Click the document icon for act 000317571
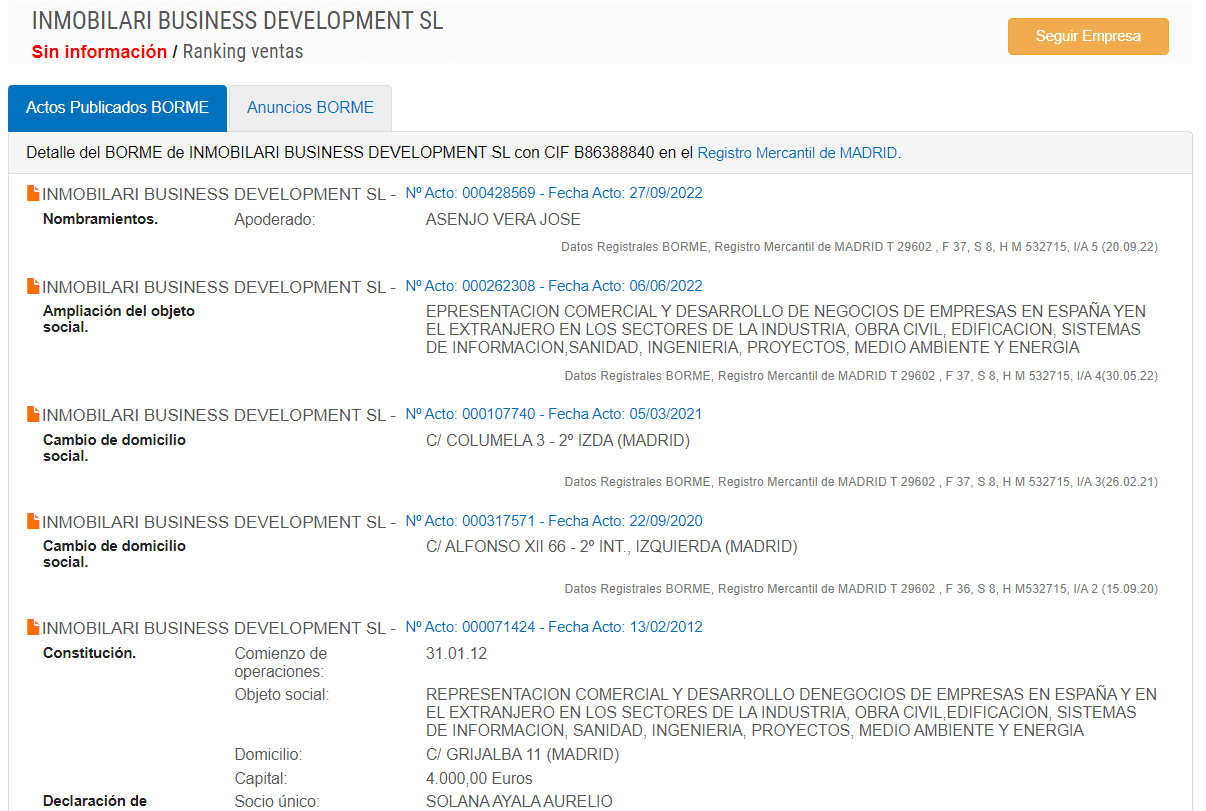The height and width of the screenshot is (811, 1206). (x=33, y=521)
